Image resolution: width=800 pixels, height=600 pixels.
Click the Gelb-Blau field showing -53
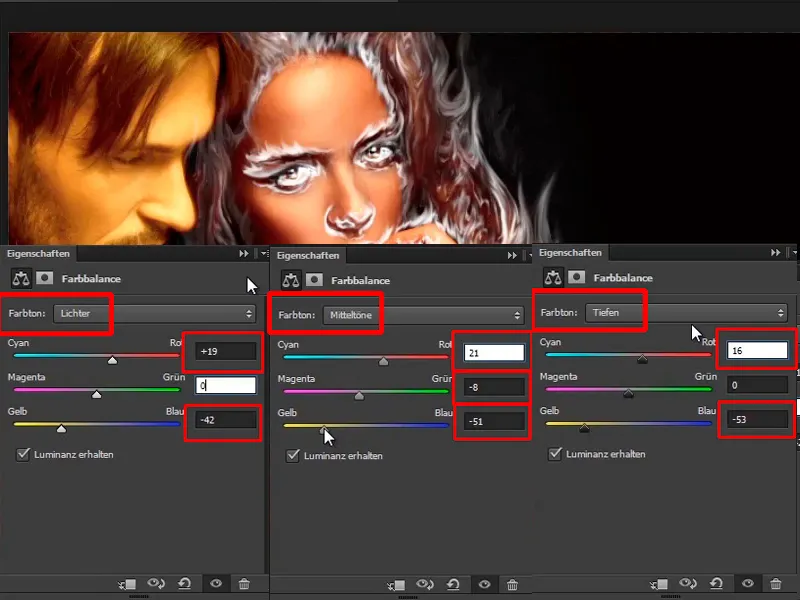[x=757, y=419]
